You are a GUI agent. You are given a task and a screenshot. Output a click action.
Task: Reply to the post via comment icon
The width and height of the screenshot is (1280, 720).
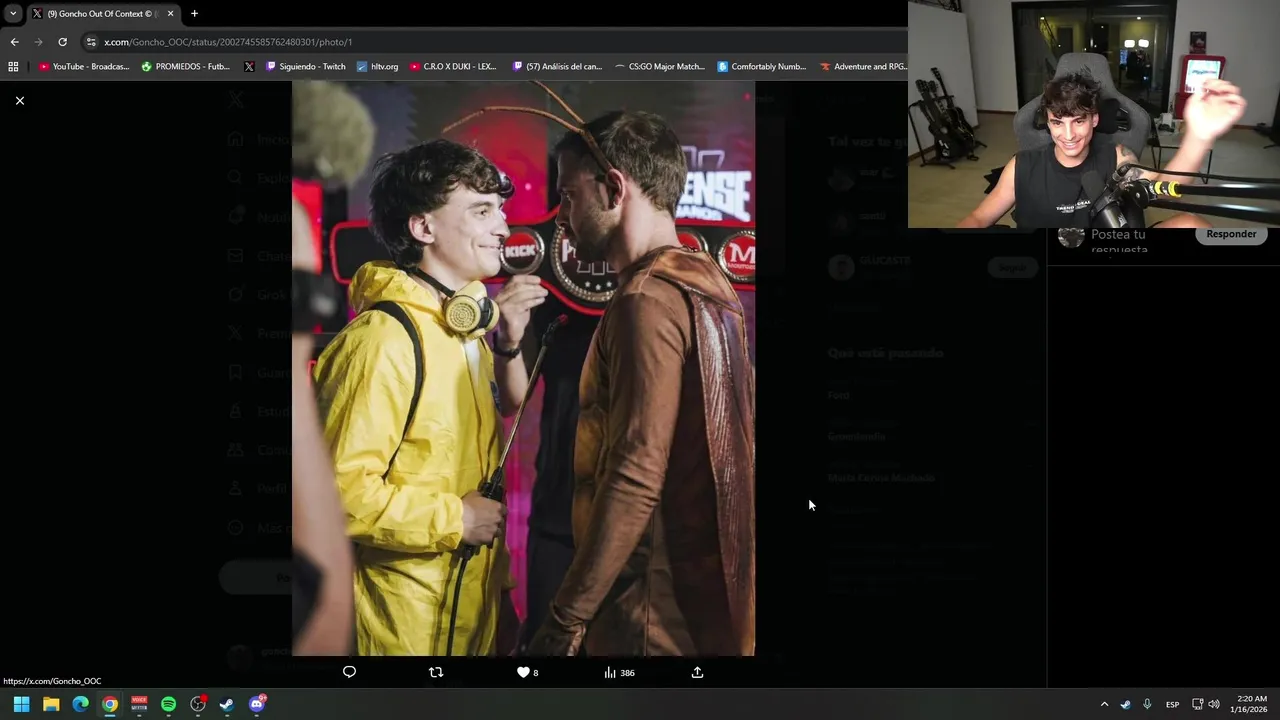tap(349, 672)
